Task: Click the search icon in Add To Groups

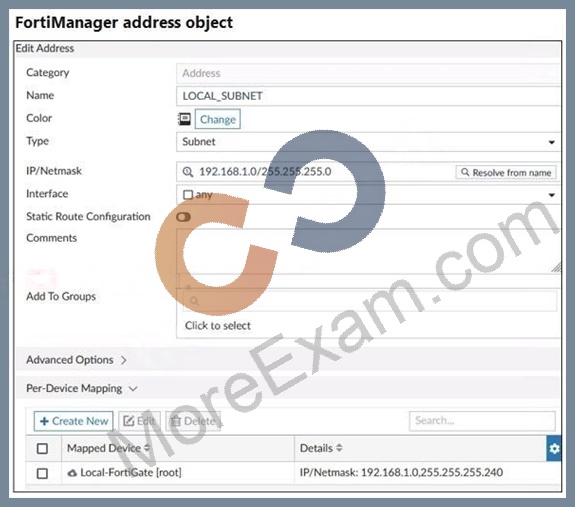Action: (x=194, y=301)
